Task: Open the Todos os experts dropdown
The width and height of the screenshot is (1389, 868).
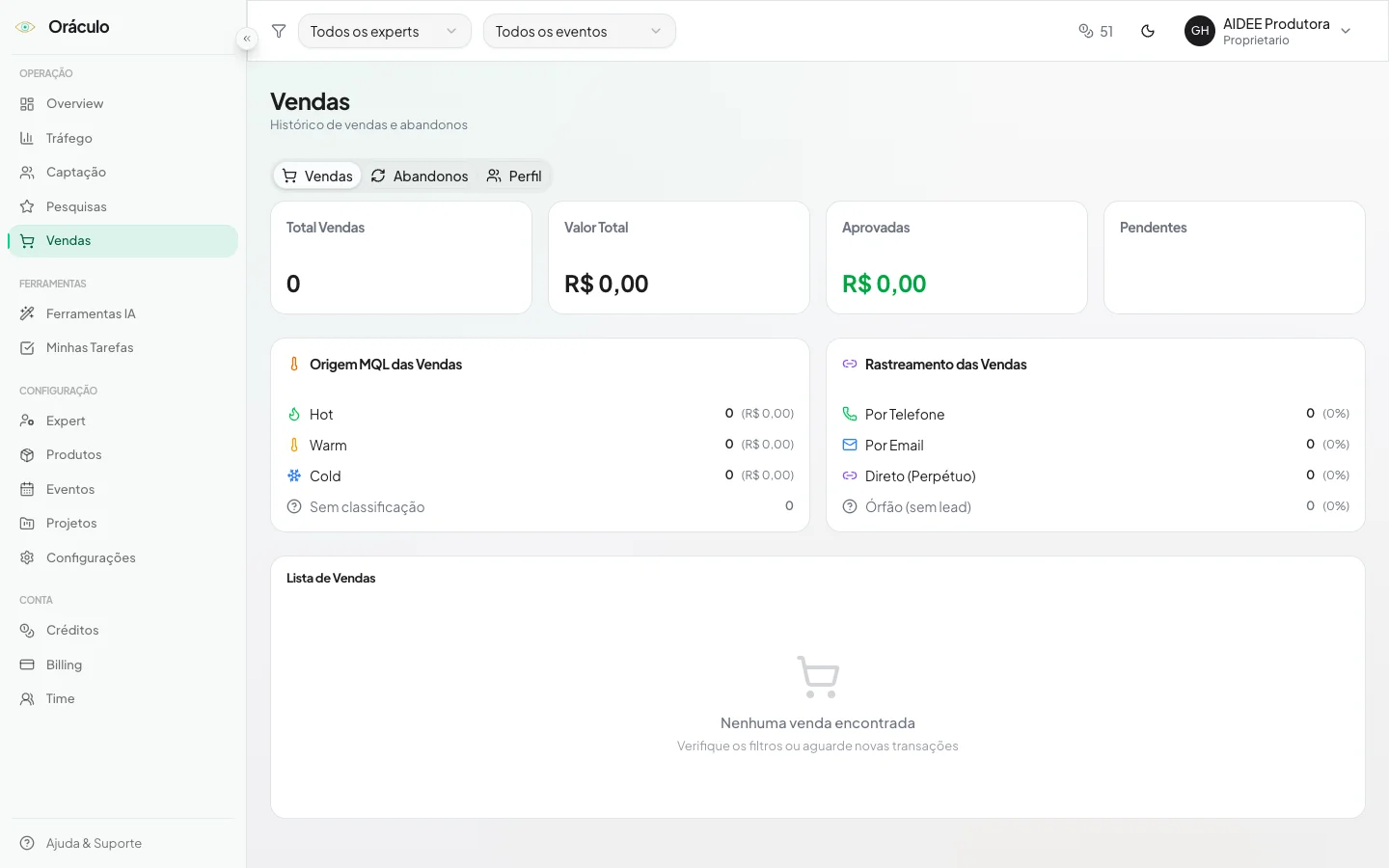Action: (x=385, y=31)
